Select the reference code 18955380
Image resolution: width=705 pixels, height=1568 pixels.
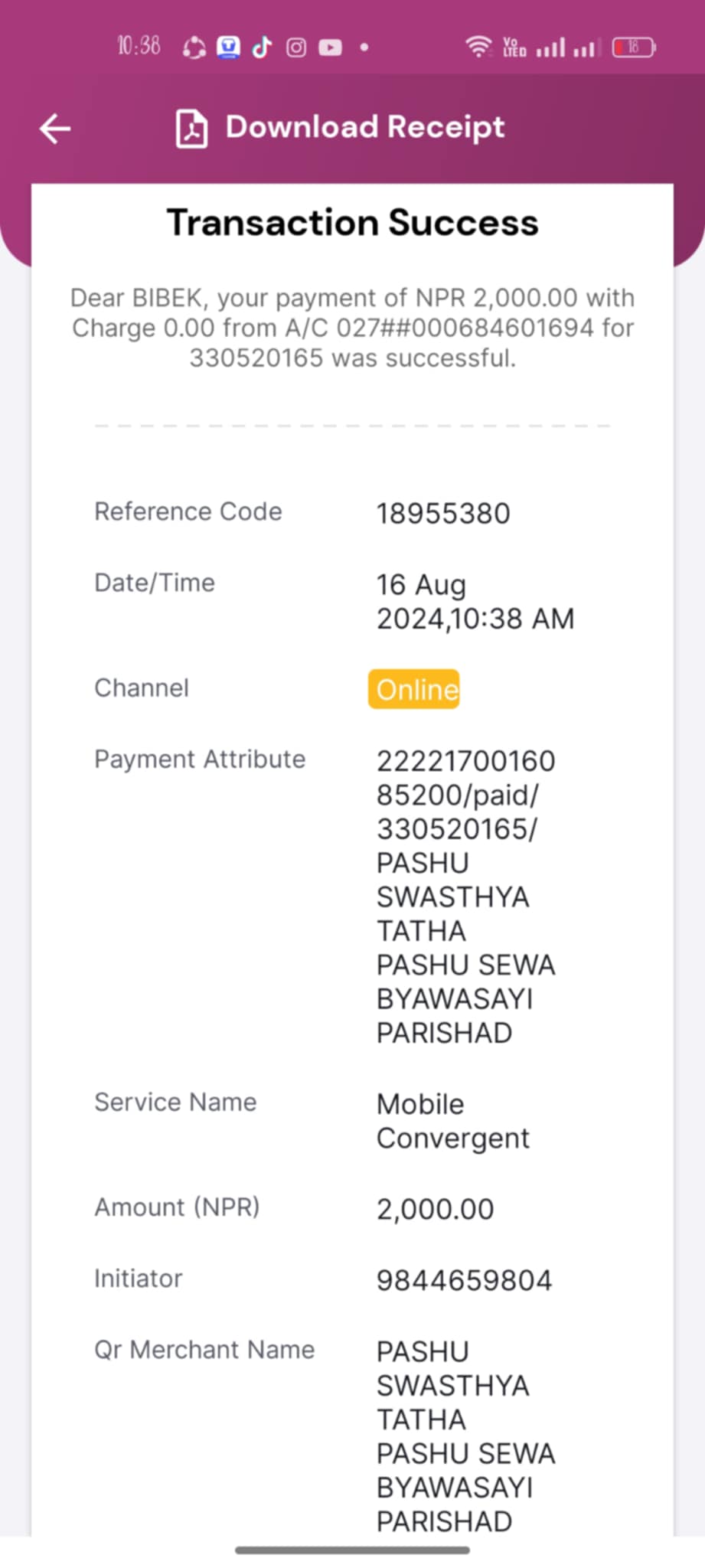pyautogui.click(x=443, y=514)
